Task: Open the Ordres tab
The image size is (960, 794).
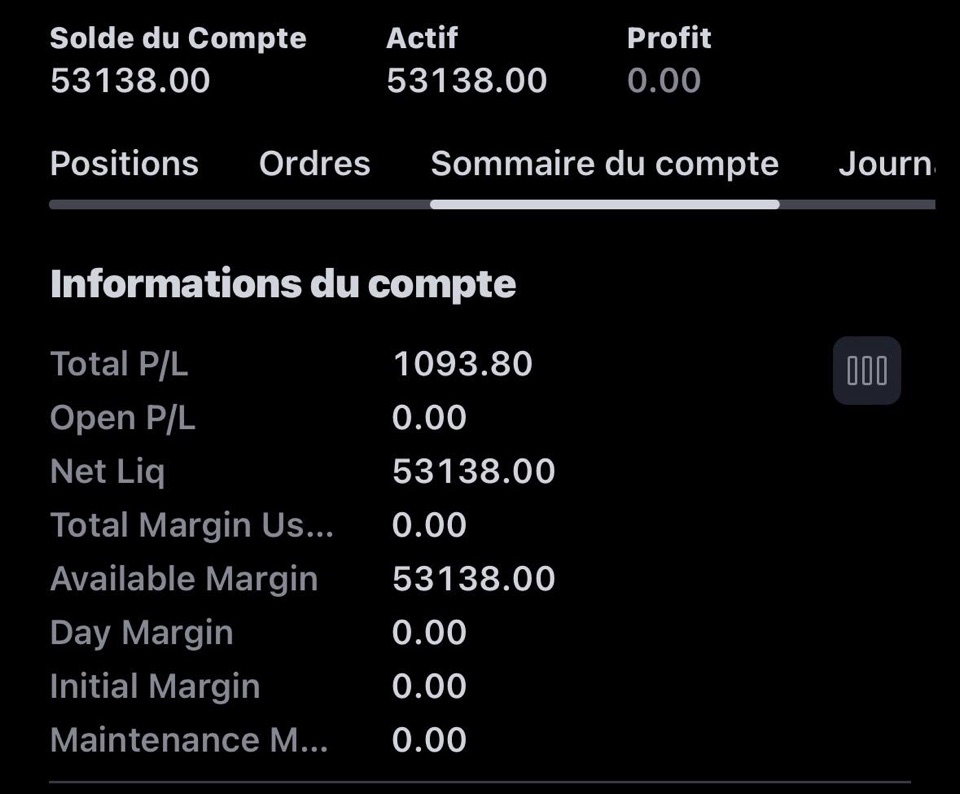Action: (315, 163)
